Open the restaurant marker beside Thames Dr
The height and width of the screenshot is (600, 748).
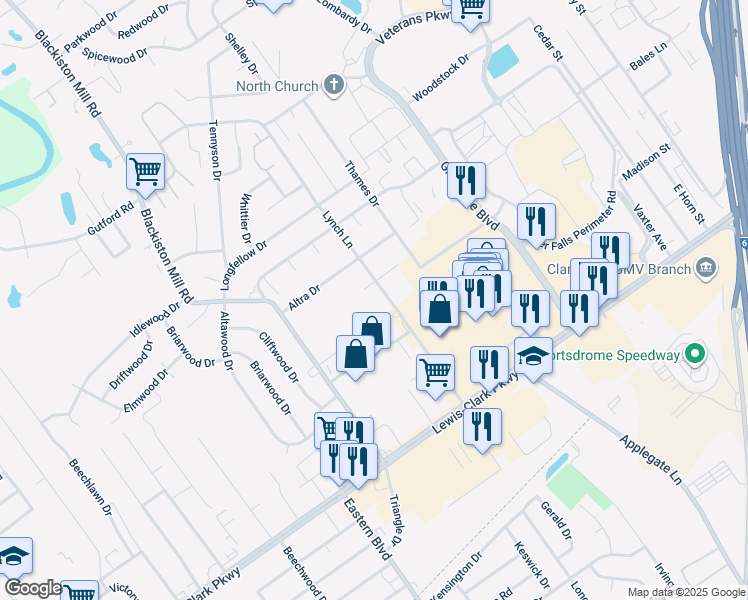pyautogui.click(x=467, y=182)
